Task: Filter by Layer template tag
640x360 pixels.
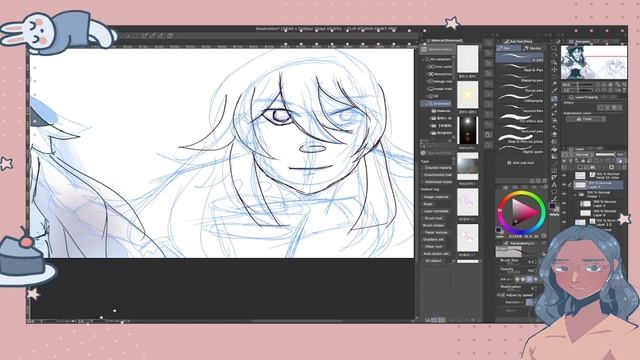Action: point(436,211)
